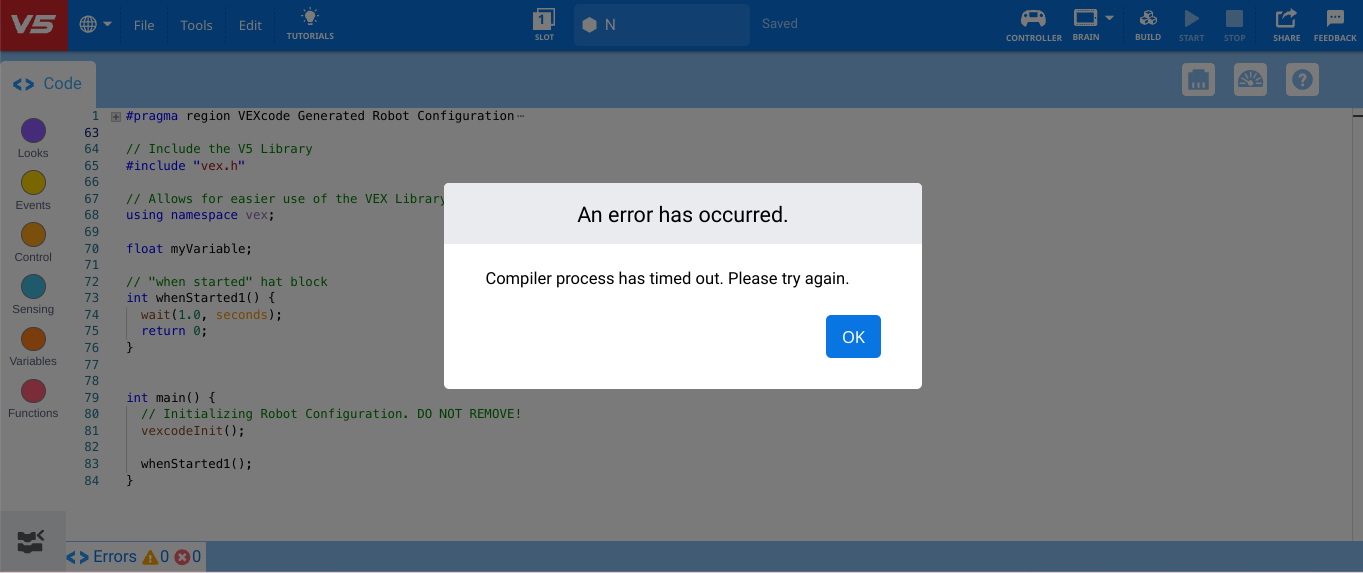
Task: Click the line 'whenStarted1();'
Action: point(196,464)
